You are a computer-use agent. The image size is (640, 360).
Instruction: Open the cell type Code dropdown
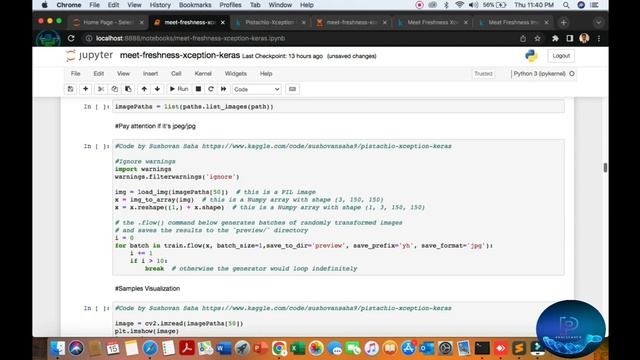256,89
